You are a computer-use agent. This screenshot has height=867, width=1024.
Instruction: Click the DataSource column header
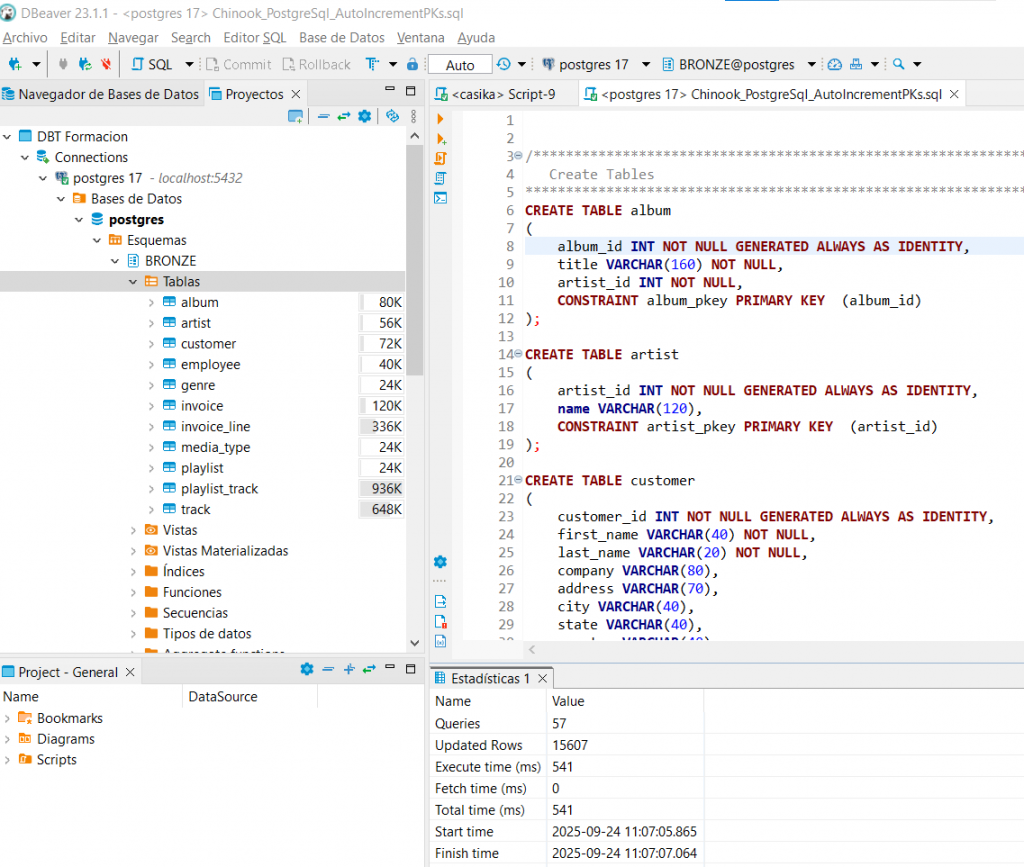point(223,696)
